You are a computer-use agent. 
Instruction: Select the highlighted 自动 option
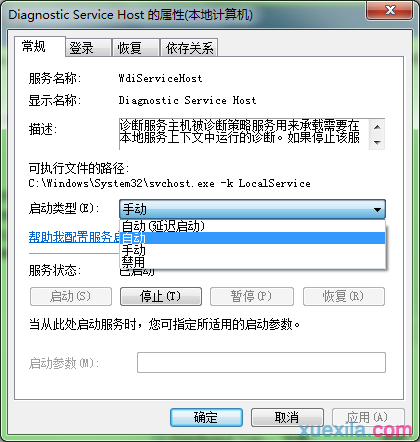coord(252,238)
